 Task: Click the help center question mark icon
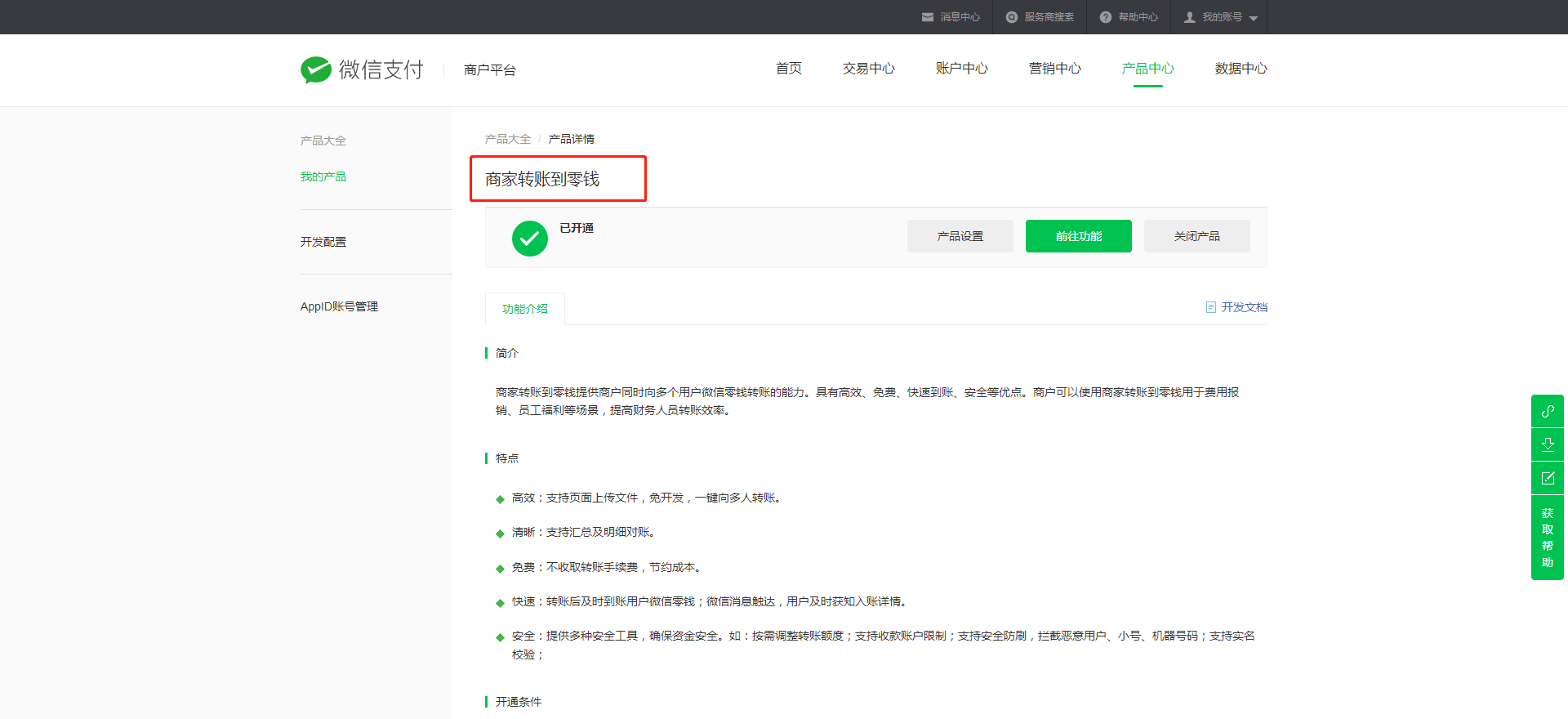point(1106,17)
